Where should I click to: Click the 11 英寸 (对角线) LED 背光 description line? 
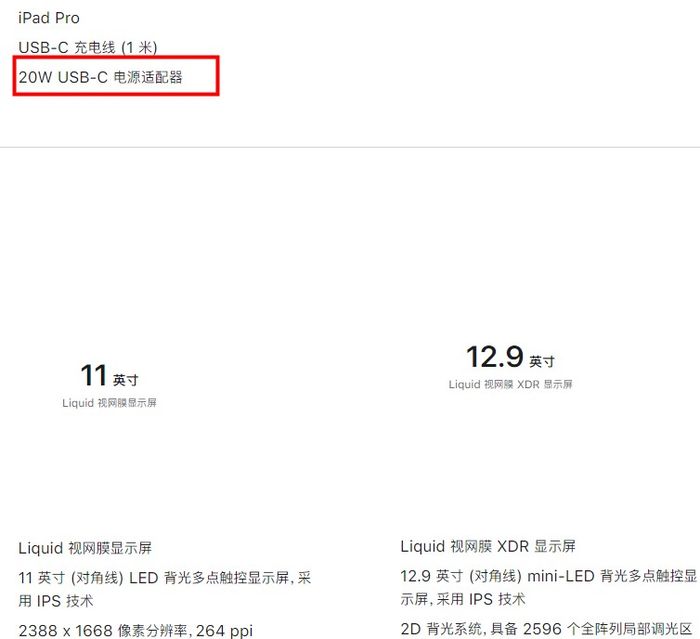[x=165, y=578]
